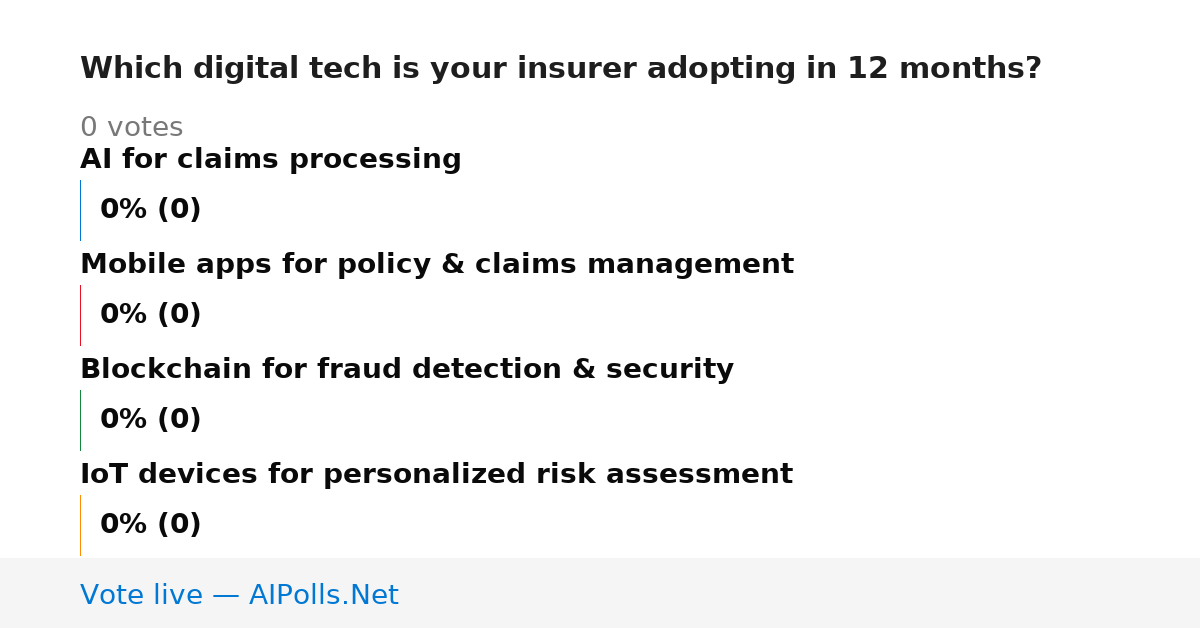The height and width of the screenshot is (628, 1200).
Task: Click the 0% (0) result for IoT devices
Action: (151, 525)
